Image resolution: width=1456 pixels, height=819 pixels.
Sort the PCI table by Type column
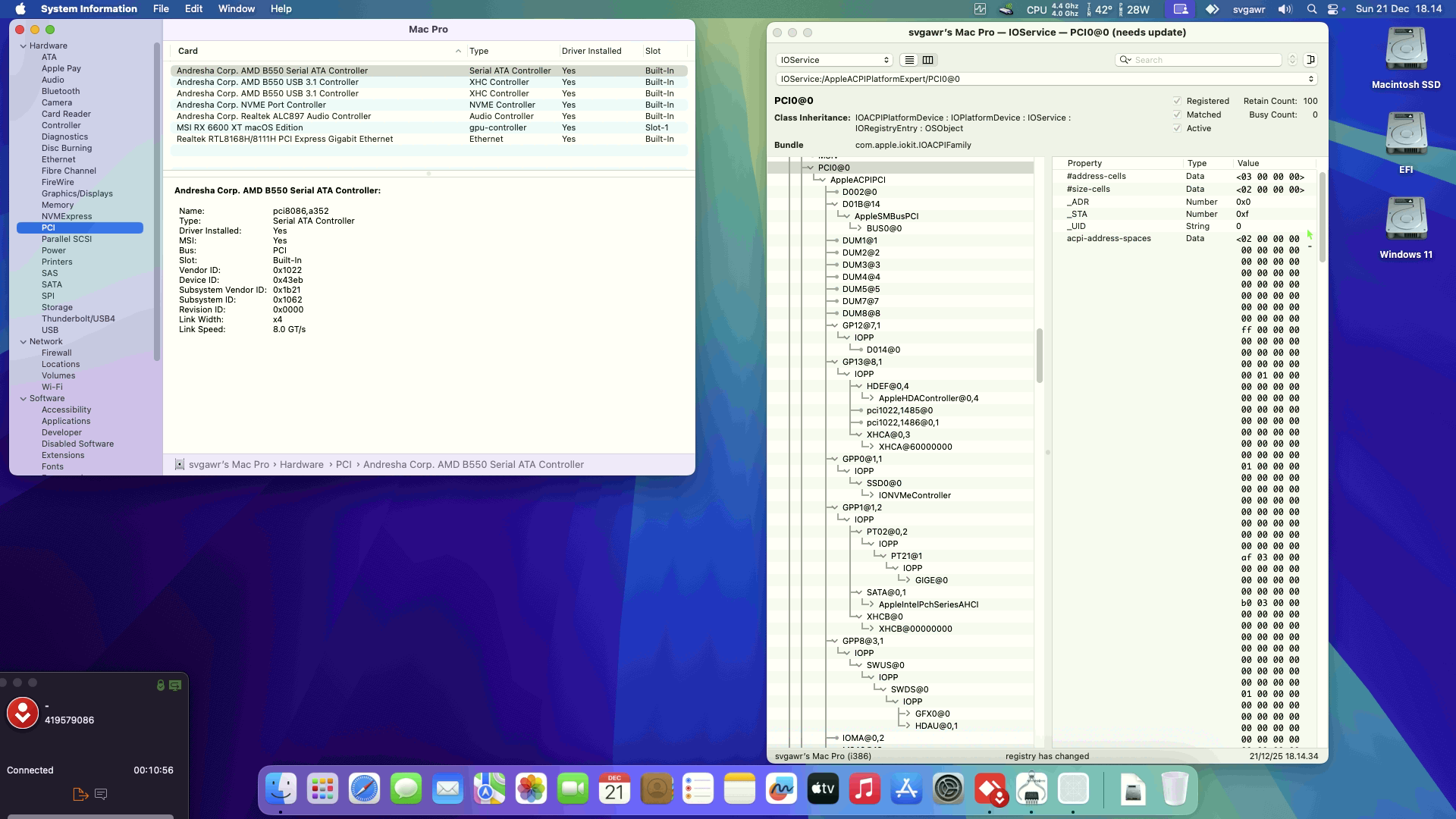[x=512, y=51]
